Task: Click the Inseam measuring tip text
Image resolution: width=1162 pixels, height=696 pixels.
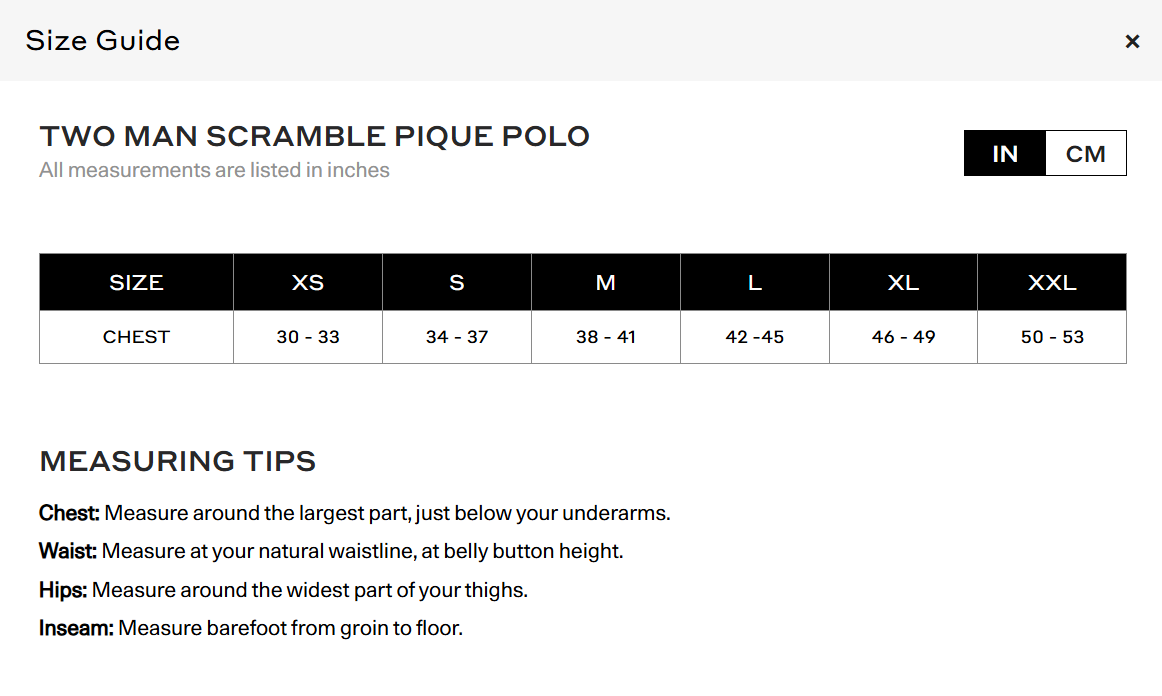Action: tap(251, 629)
